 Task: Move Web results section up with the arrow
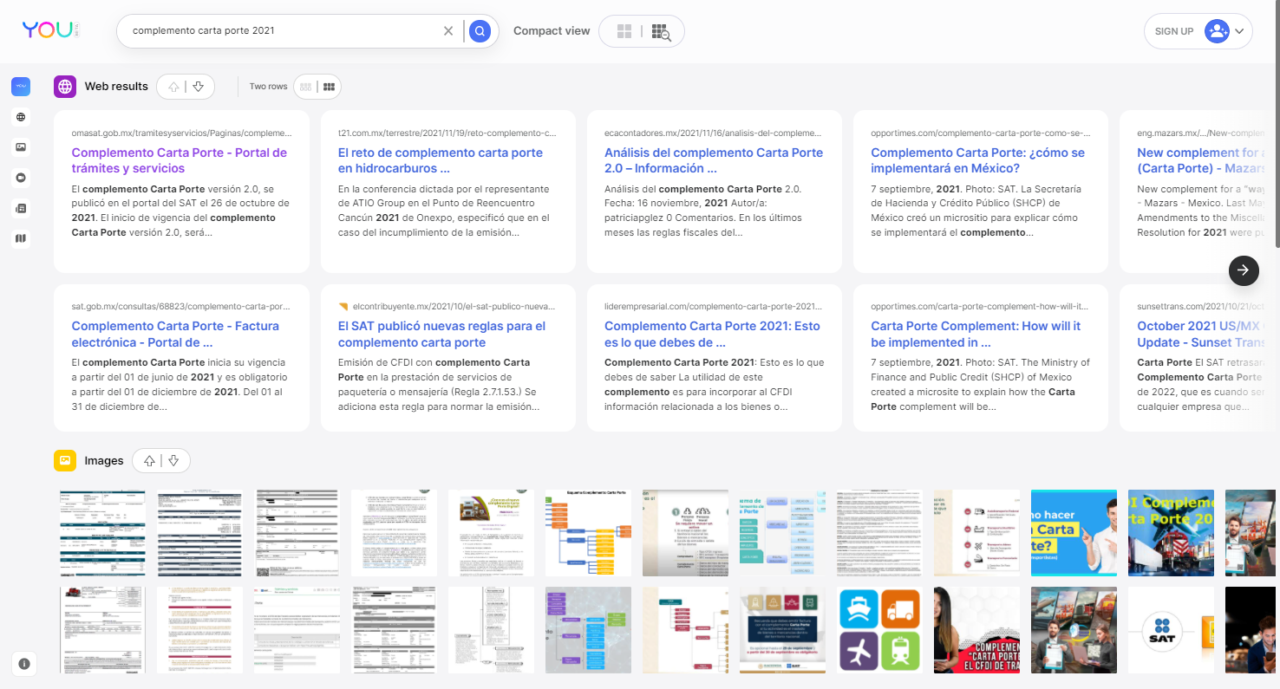click(174, 87)
